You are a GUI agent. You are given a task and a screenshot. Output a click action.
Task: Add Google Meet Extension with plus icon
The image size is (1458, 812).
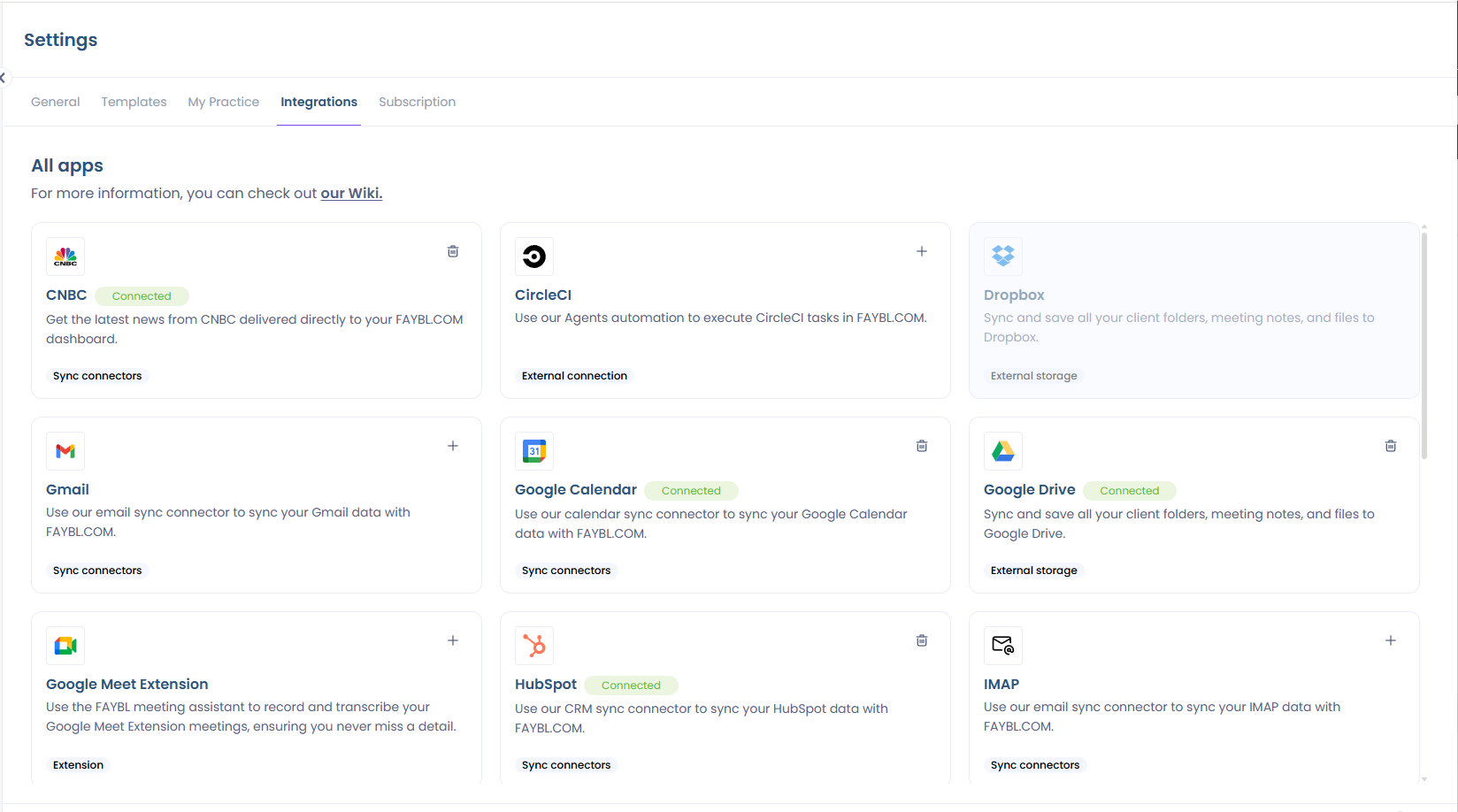pos(453,640)
